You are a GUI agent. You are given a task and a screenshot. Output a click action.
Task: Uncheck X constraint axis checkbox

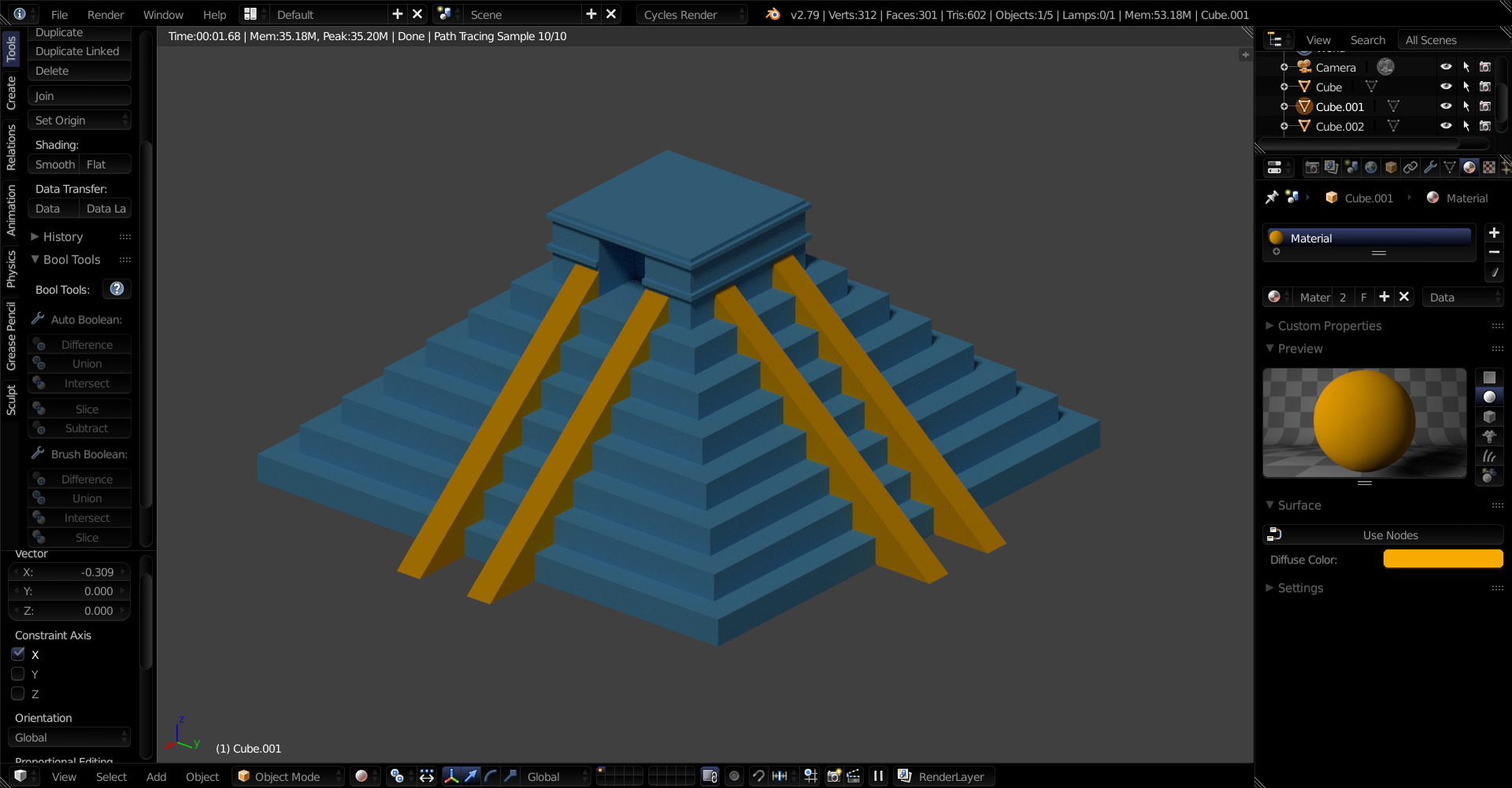pos(18,654)
